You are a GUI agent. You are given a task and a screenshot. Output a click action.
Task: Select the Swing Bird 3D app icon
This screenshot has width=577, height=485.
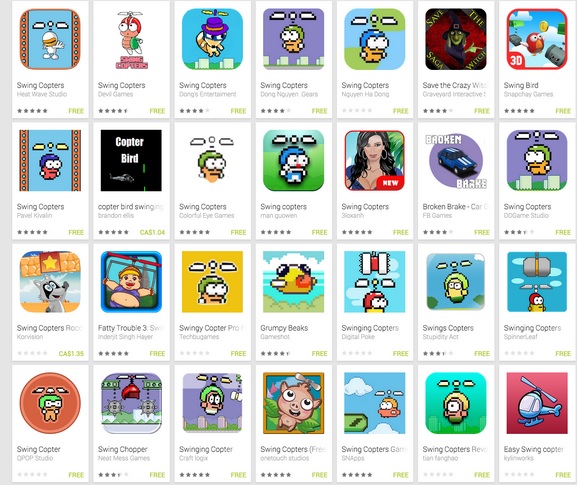(537, 39)
